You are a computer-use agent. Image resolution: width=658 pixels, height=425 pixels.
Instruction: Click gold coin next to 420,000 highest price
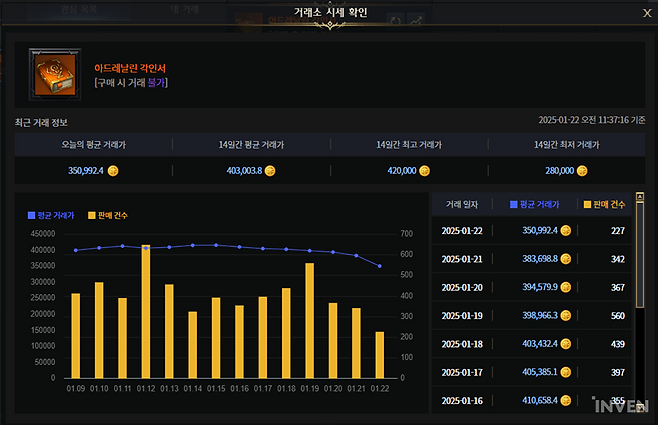[x=424, y=171]
